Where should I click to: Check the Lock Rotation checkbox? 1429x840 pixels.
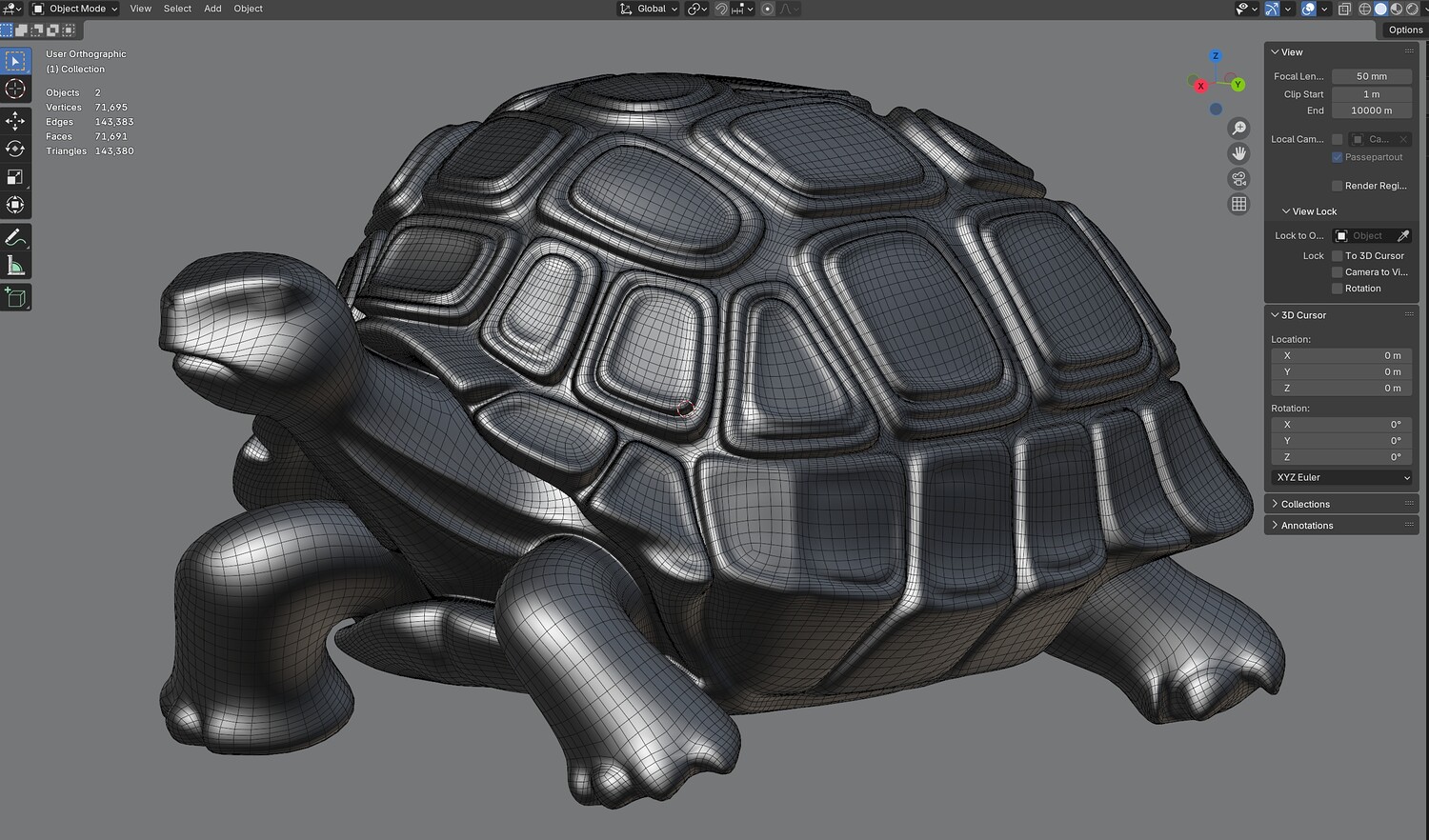1338,289
